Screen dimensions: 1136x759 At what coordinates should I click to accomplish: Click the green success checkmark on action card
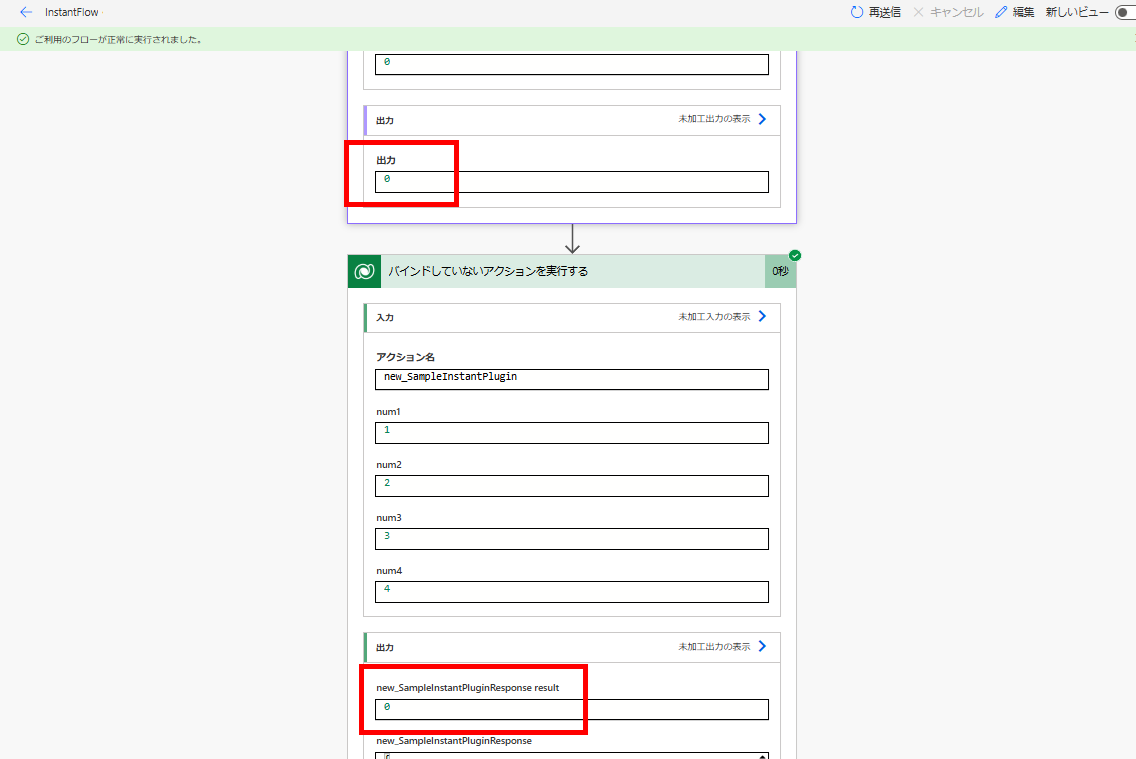795,256
